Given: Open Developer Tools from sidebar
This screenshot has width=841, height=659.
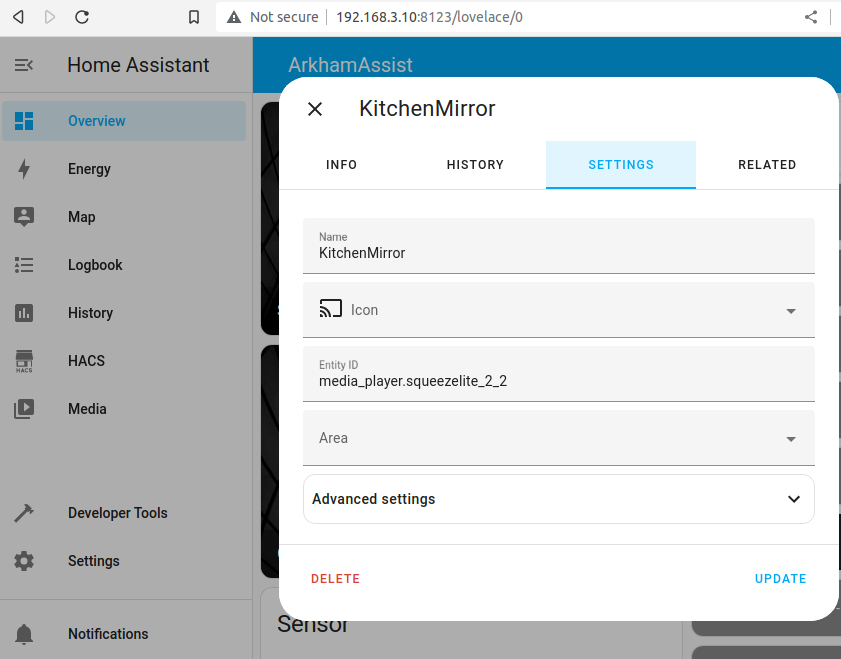Looking at the screenshot, I should pyautogui.click(x=124, y=513).
